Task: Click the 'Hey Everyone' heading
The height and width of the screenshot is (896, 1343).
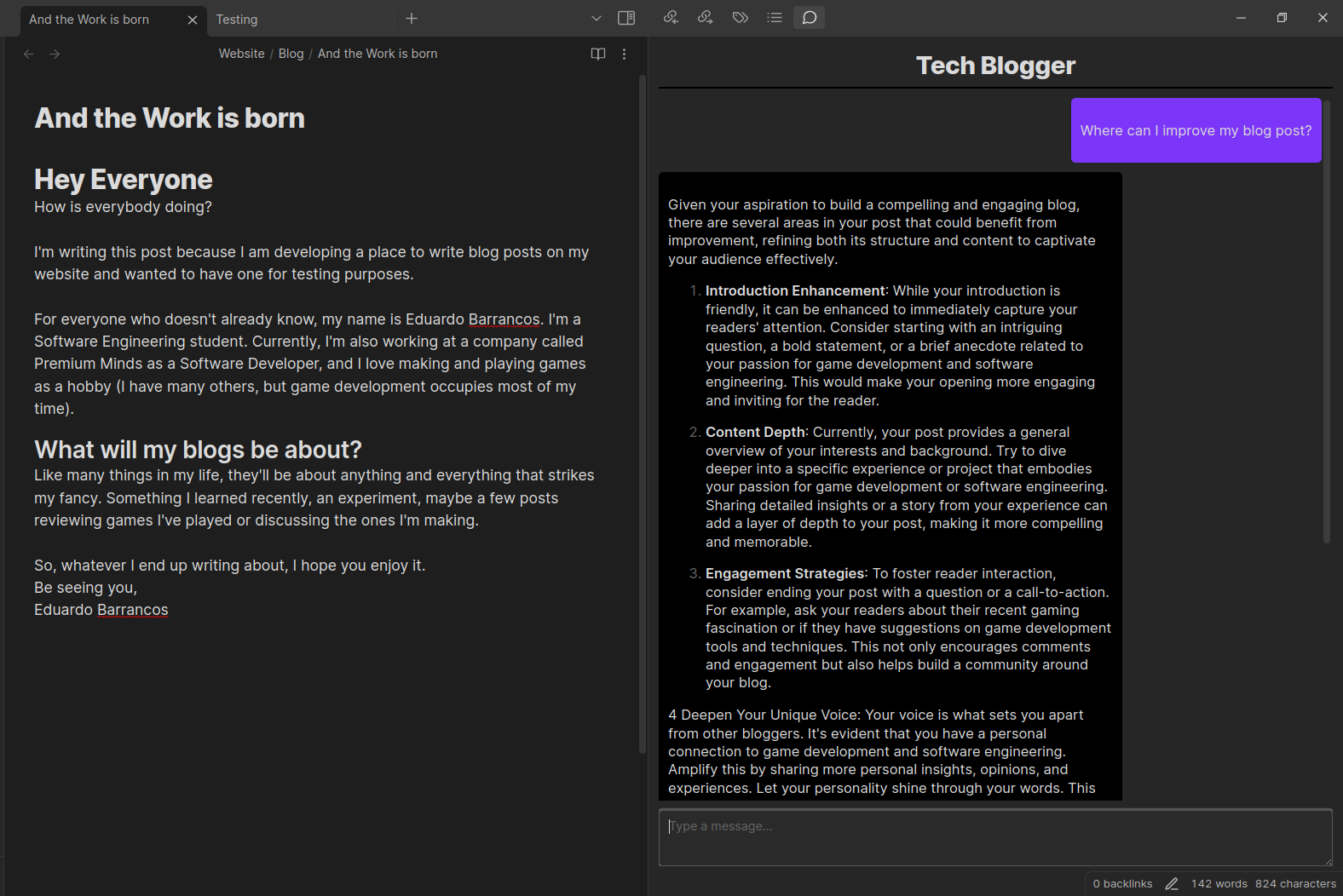Action: pos(124,180)
